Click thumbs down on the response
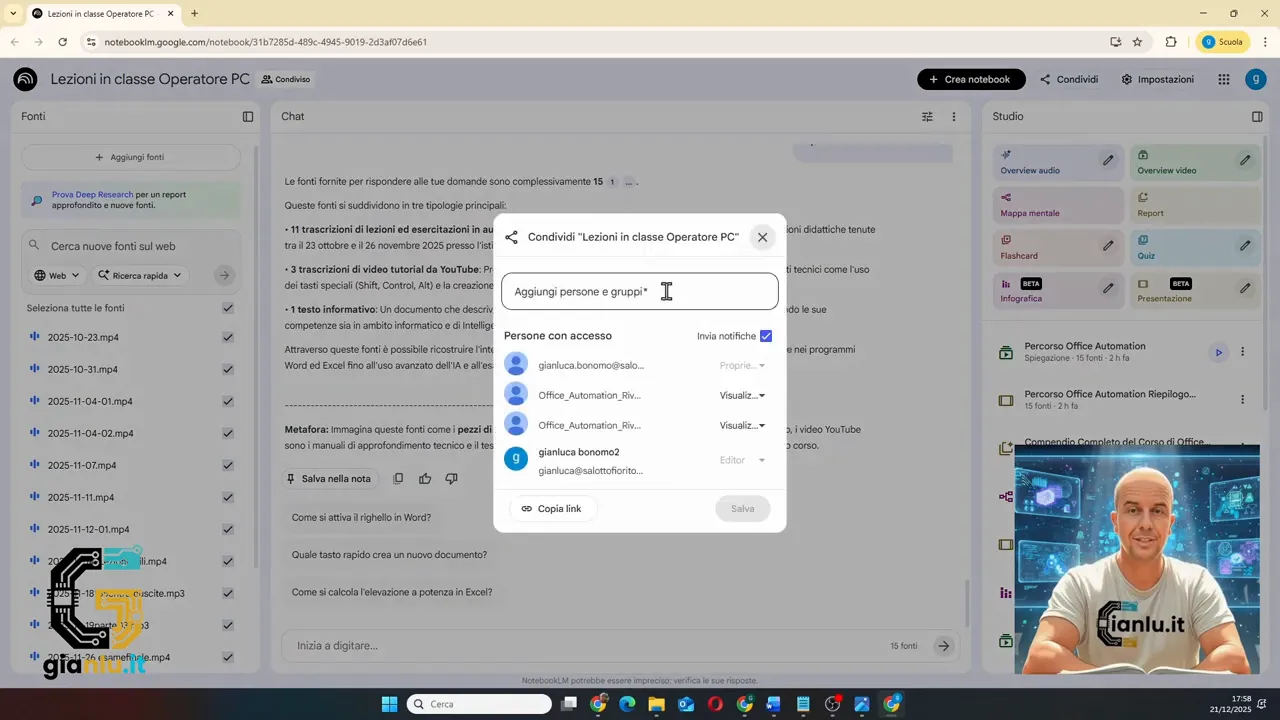Image resolution: width=1280 pixels, height=720 pixels. point(451,479)
